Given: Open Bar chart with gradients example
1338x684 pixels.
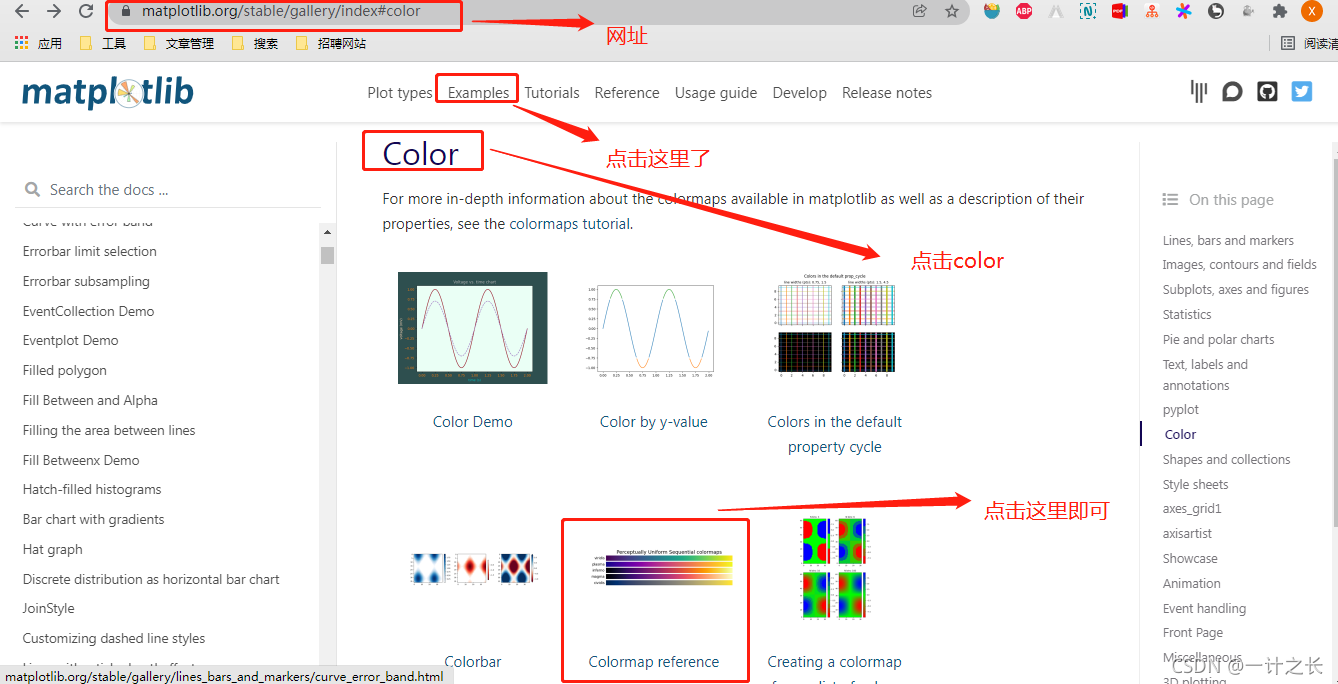Looking at the screenshot, I should click(94, 519).
